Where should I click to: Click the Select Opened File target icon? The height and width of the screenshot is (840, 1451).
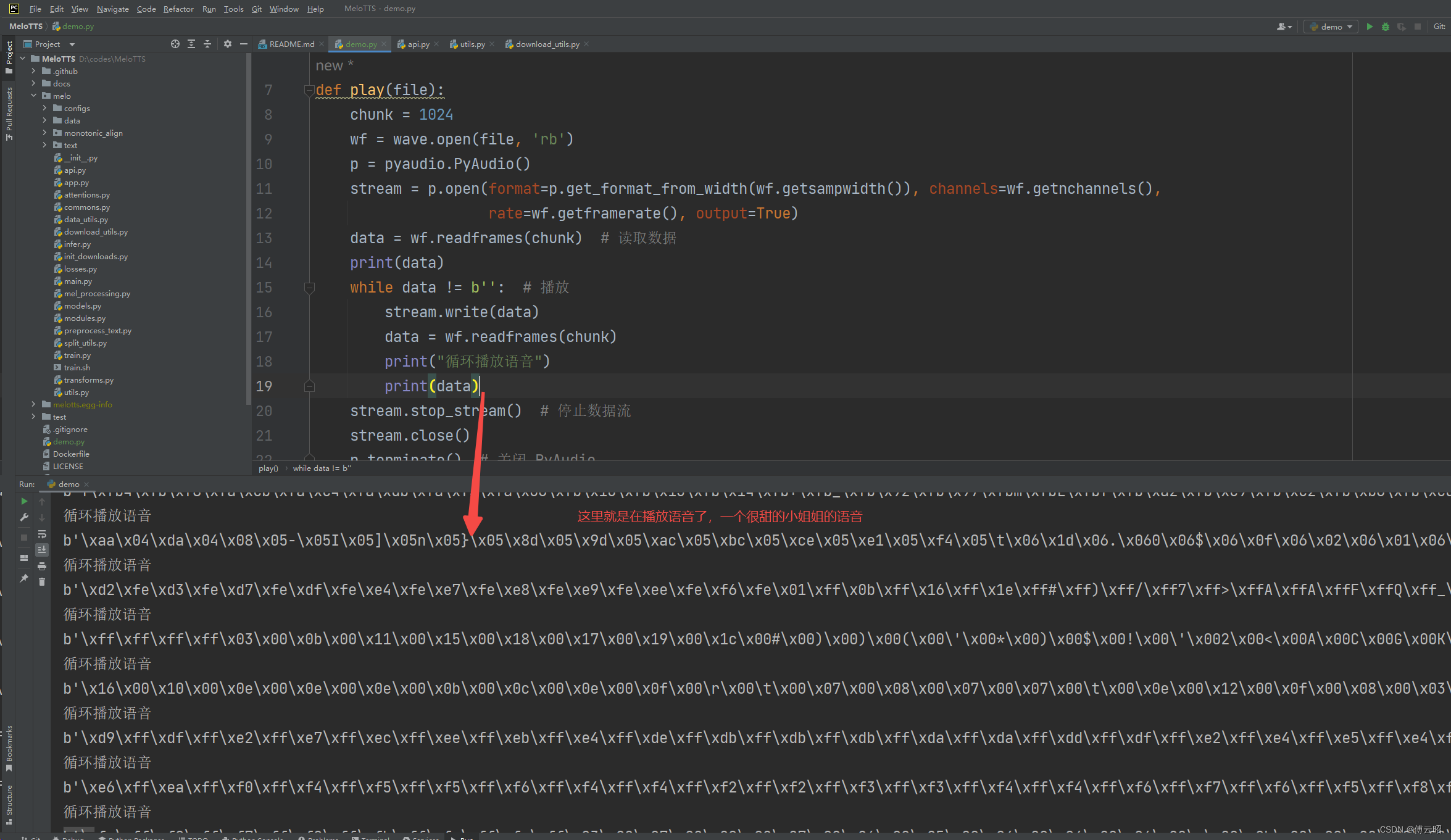(x=175, y=44)
